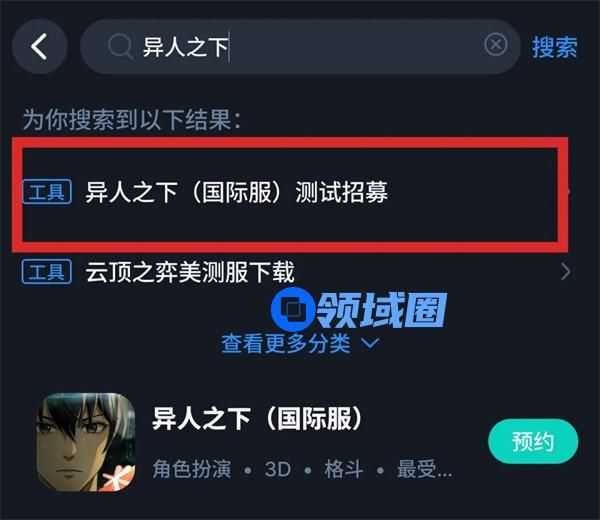The image size is (600, 520).
Task: Click the 工具 tag beside 异人之下 result
Action: coord(47,192)
